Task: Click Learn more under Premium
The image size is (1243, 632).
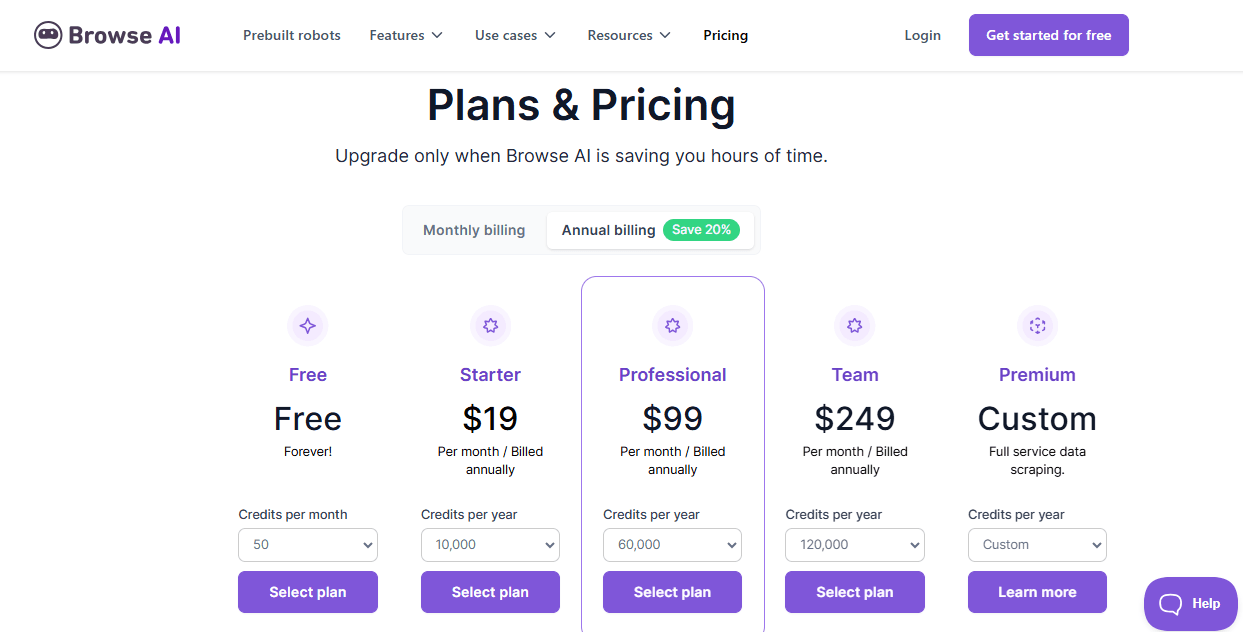Action: (x=1037, y=592)
